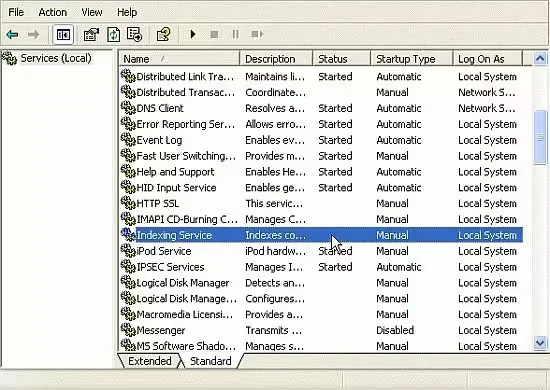The image size is (550, 390).
Task: Select the HID Input Service name
Action: pyautogui.click(x=176, y=187)
